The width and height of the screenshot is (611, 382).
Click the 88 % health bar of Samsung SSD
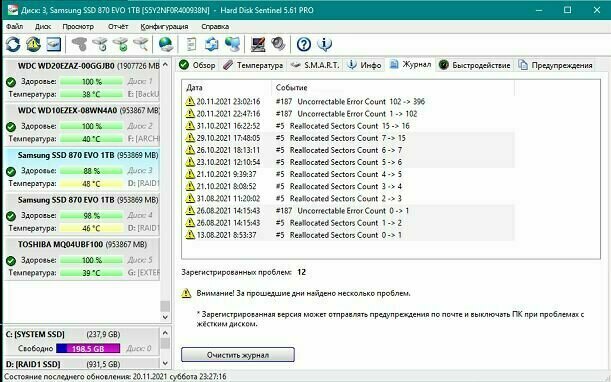pyautogui.click(x=91, y=171)
